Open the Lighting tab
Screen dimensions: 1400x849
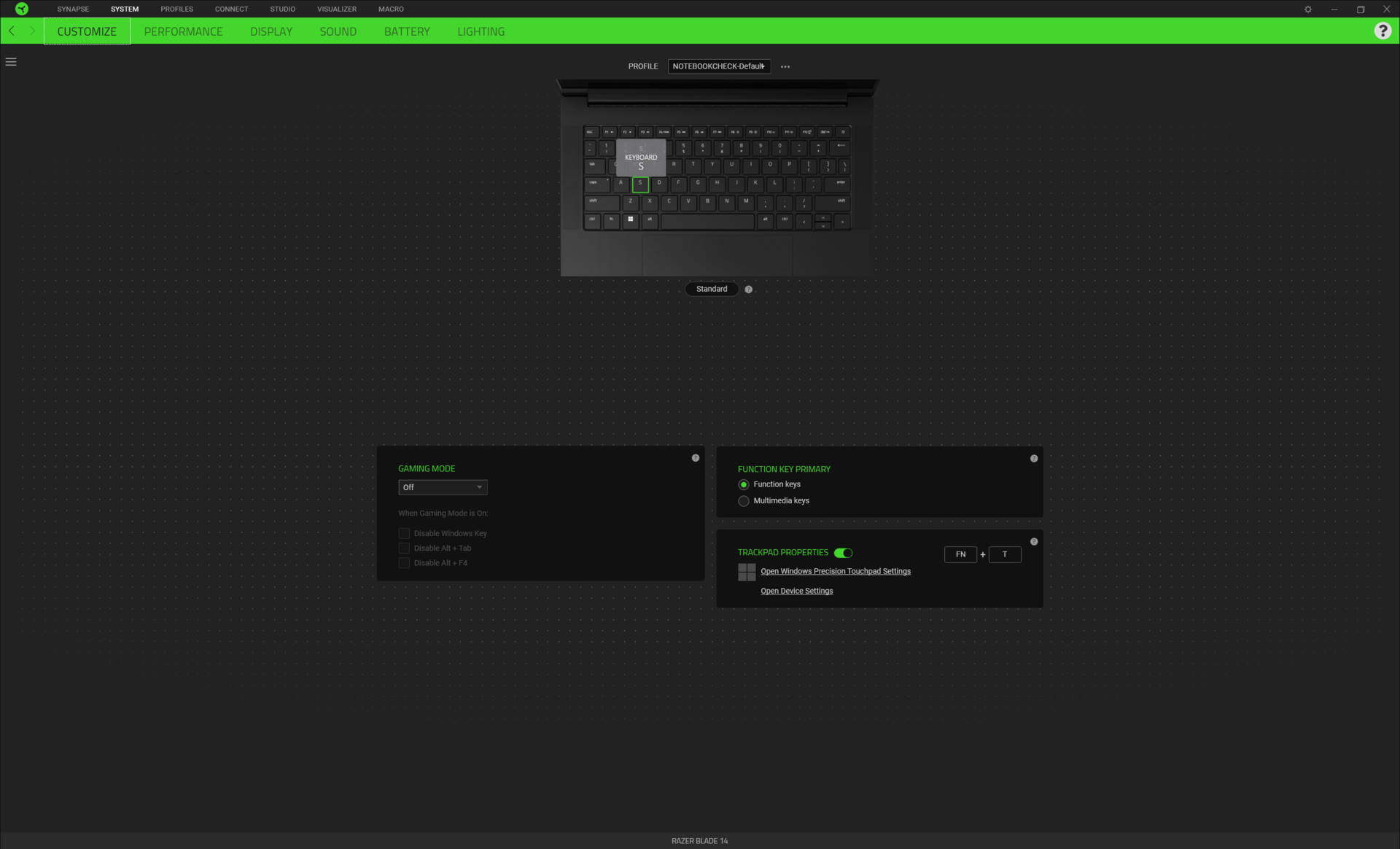(x=481, y=31)
